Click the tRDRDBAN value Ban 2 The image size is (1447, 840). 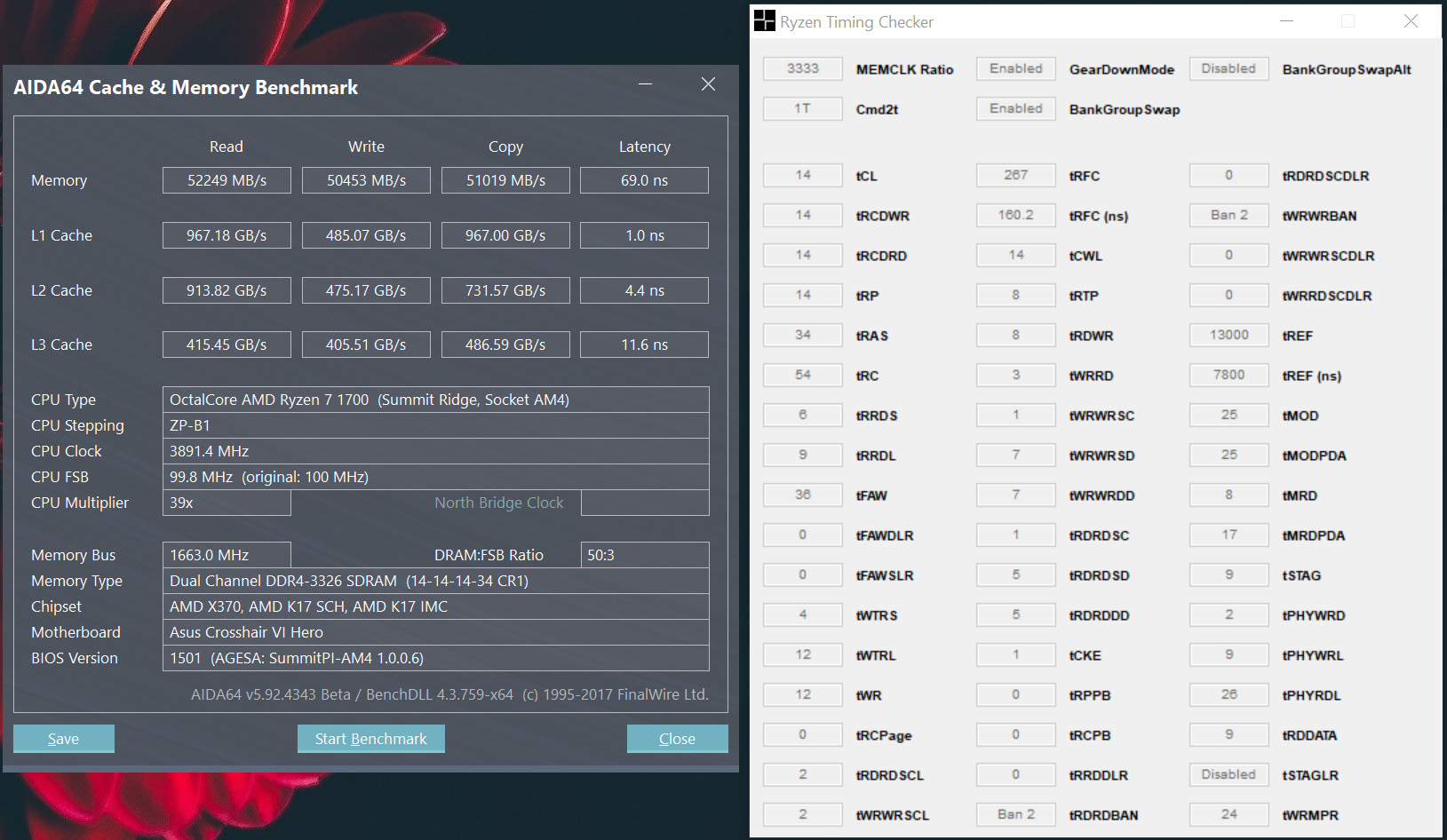tap(1016, 814)
